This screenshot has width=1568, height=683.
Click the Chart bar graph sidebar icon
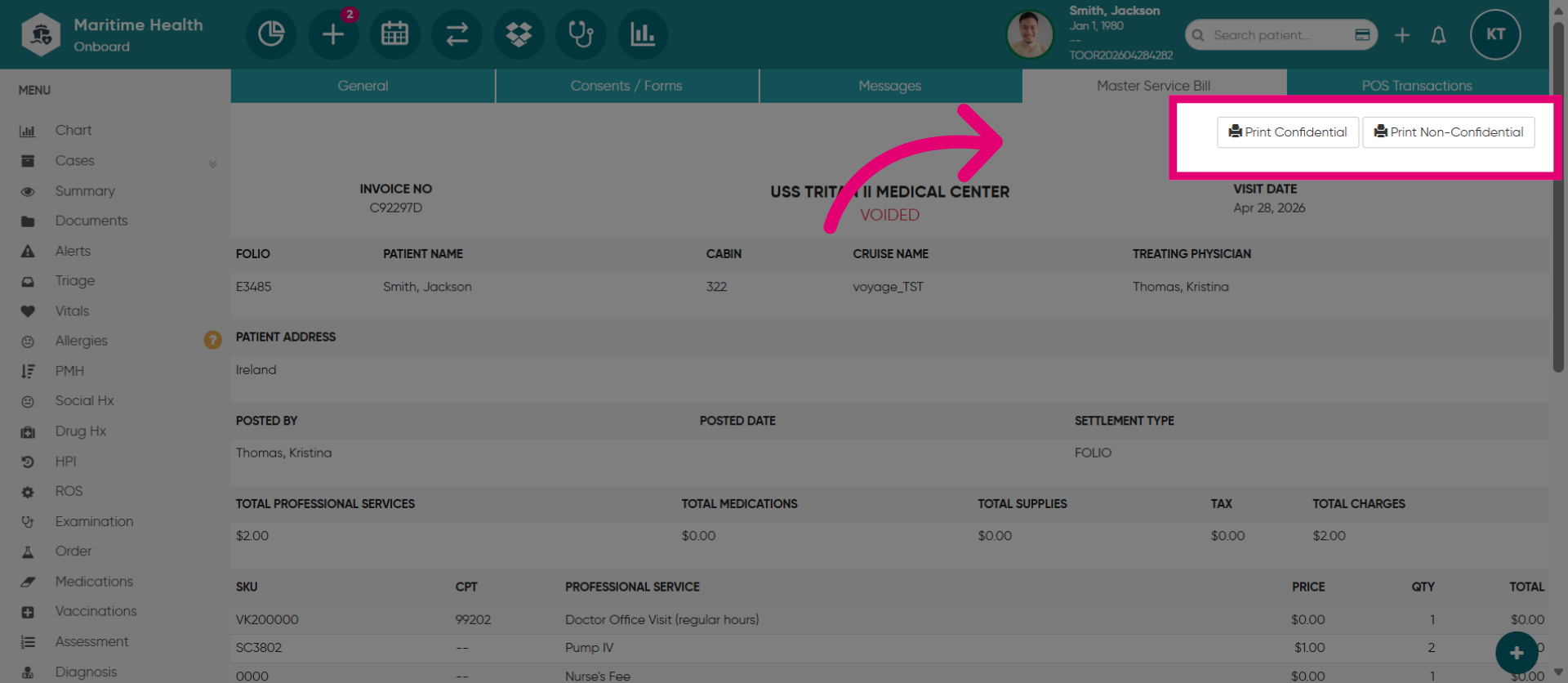tap(28, 131)
